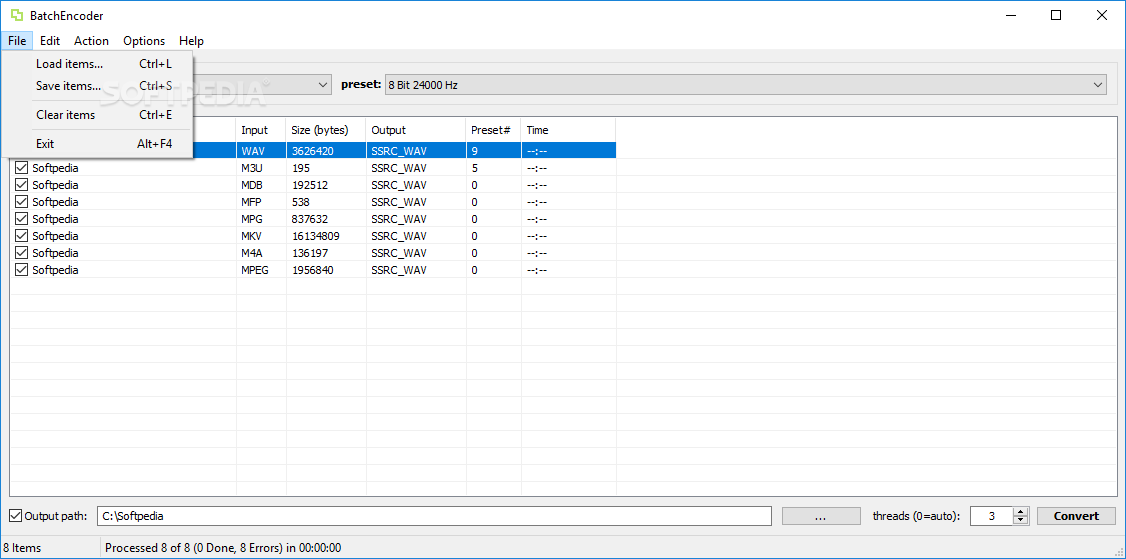
Task: Select the highlighted WAV row size 3626420
Action: [x=312, y=151]
